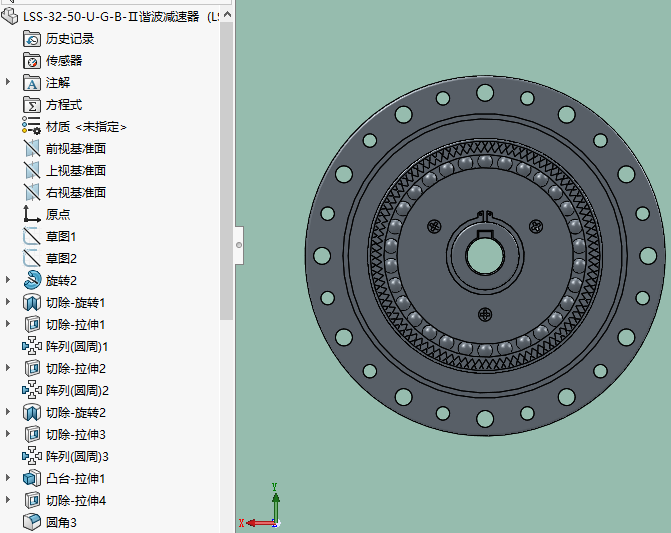Select the 草图1 label
The height and width of the screenshot is (533, 671).
coord(61,237)
